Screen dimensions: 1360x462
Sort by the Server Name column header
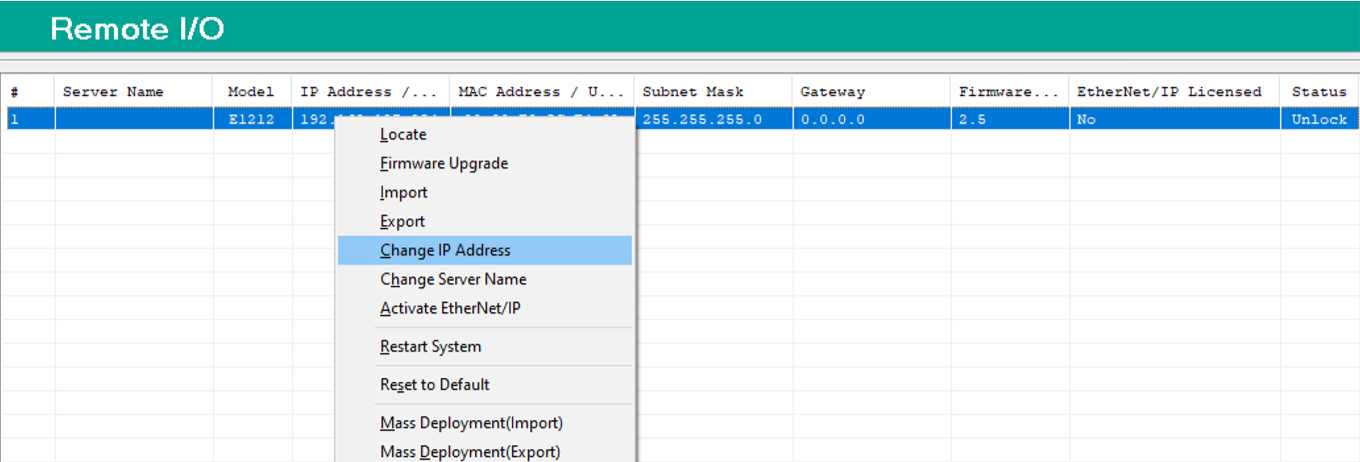pyautogui.click(x=113, y=91)
